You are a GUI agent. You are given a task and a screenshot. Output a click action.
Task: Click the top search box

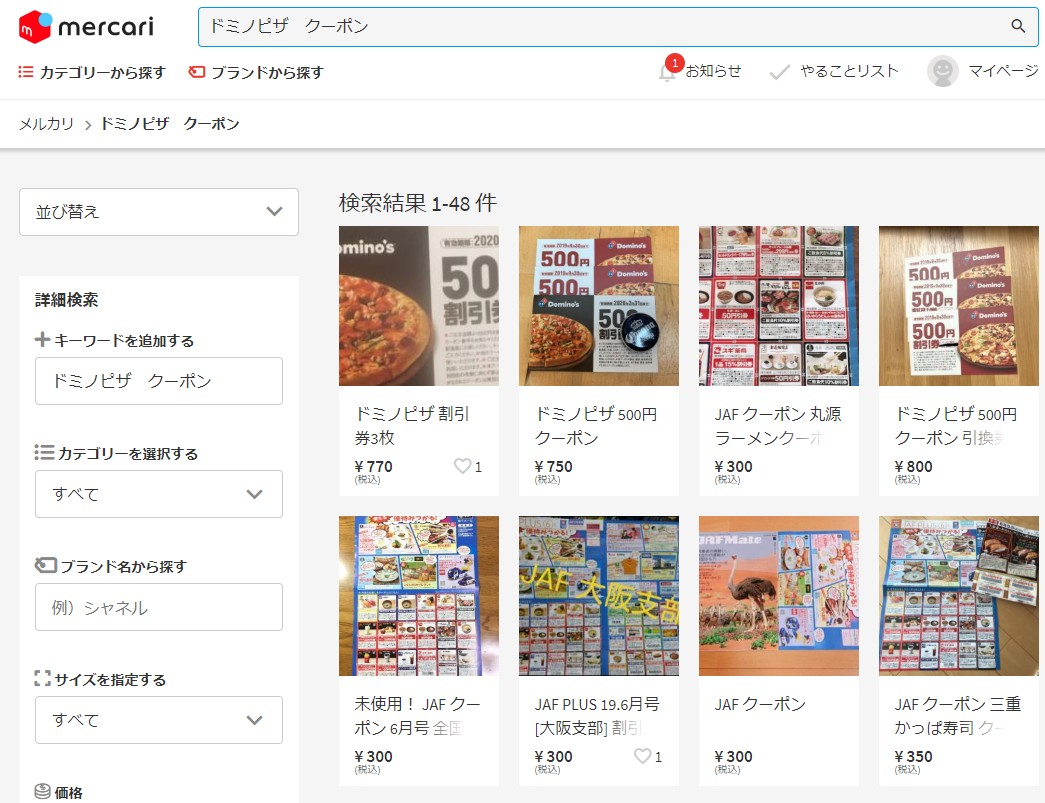click(618, 27)
